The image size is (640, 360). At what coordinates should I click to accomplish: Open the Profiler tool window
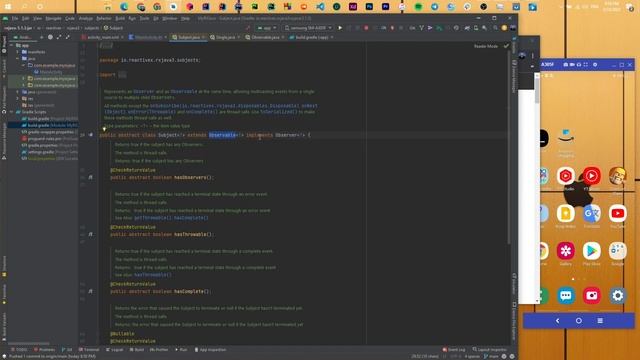[x=159, y=350]
